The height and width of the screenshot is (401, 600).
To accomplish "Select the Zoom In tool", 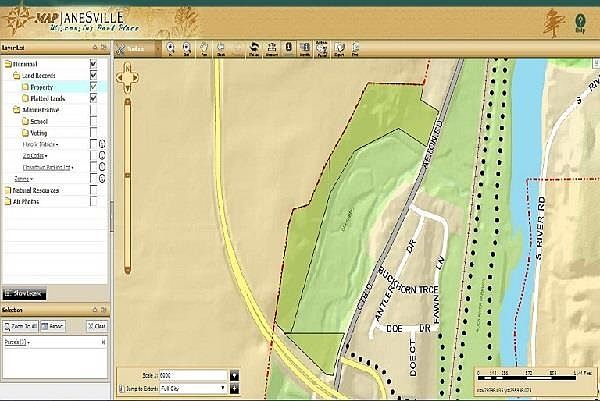I will [x=171, y=49].
